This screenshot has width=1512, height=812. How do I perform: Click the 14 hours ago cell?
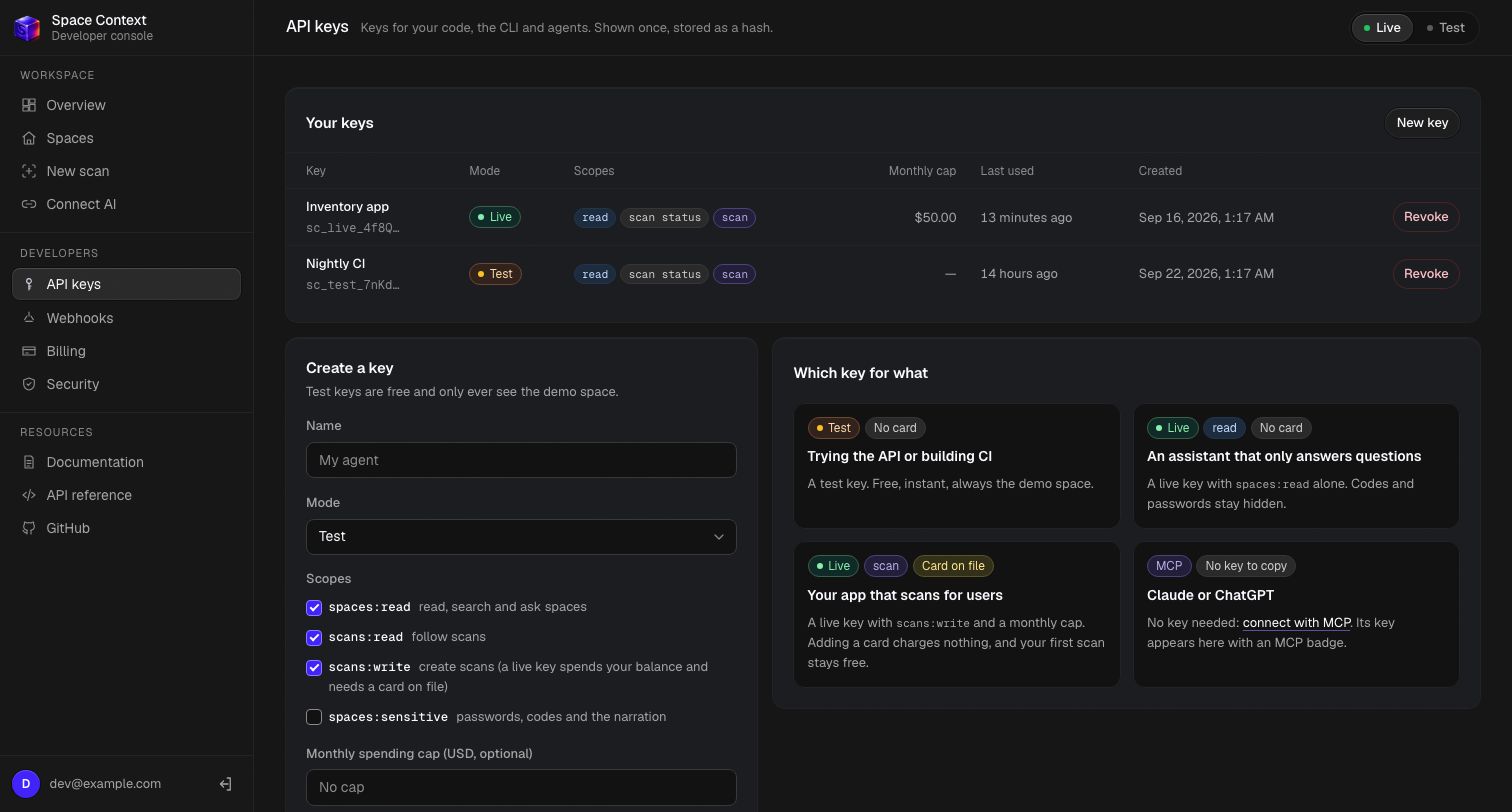click(1019, 274)
